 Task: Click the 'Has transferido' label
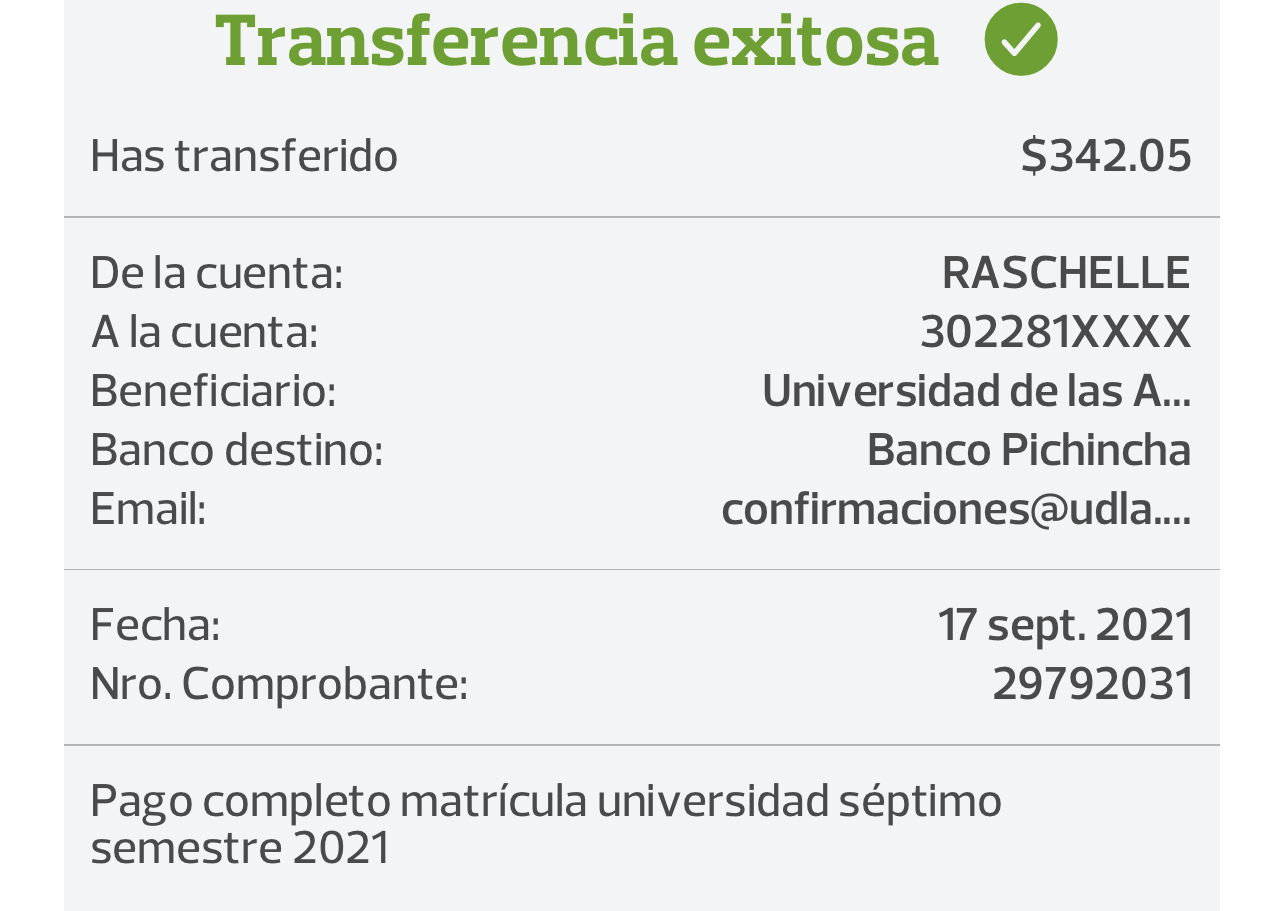(244, 156)
